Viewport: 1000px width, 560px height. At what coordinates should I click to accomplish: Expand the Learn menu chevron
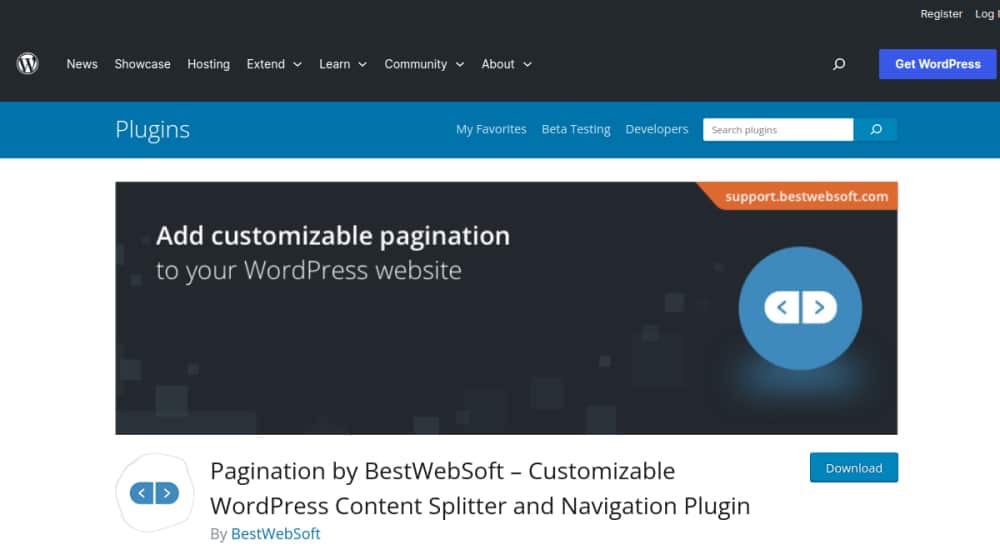click(x=362, y=64)
